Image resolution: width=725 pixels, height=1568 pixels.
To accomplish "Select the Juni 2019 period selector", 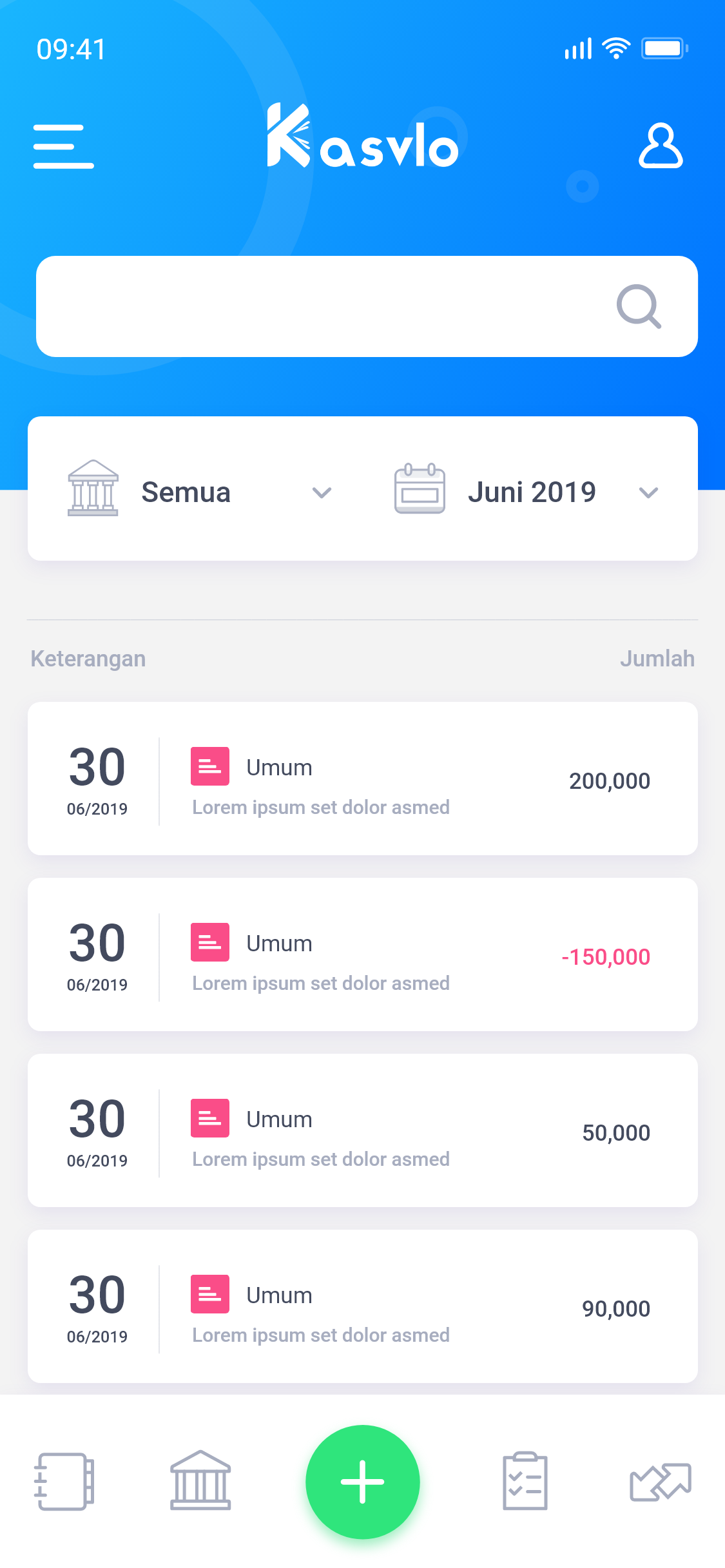I will tap(527, 492).
